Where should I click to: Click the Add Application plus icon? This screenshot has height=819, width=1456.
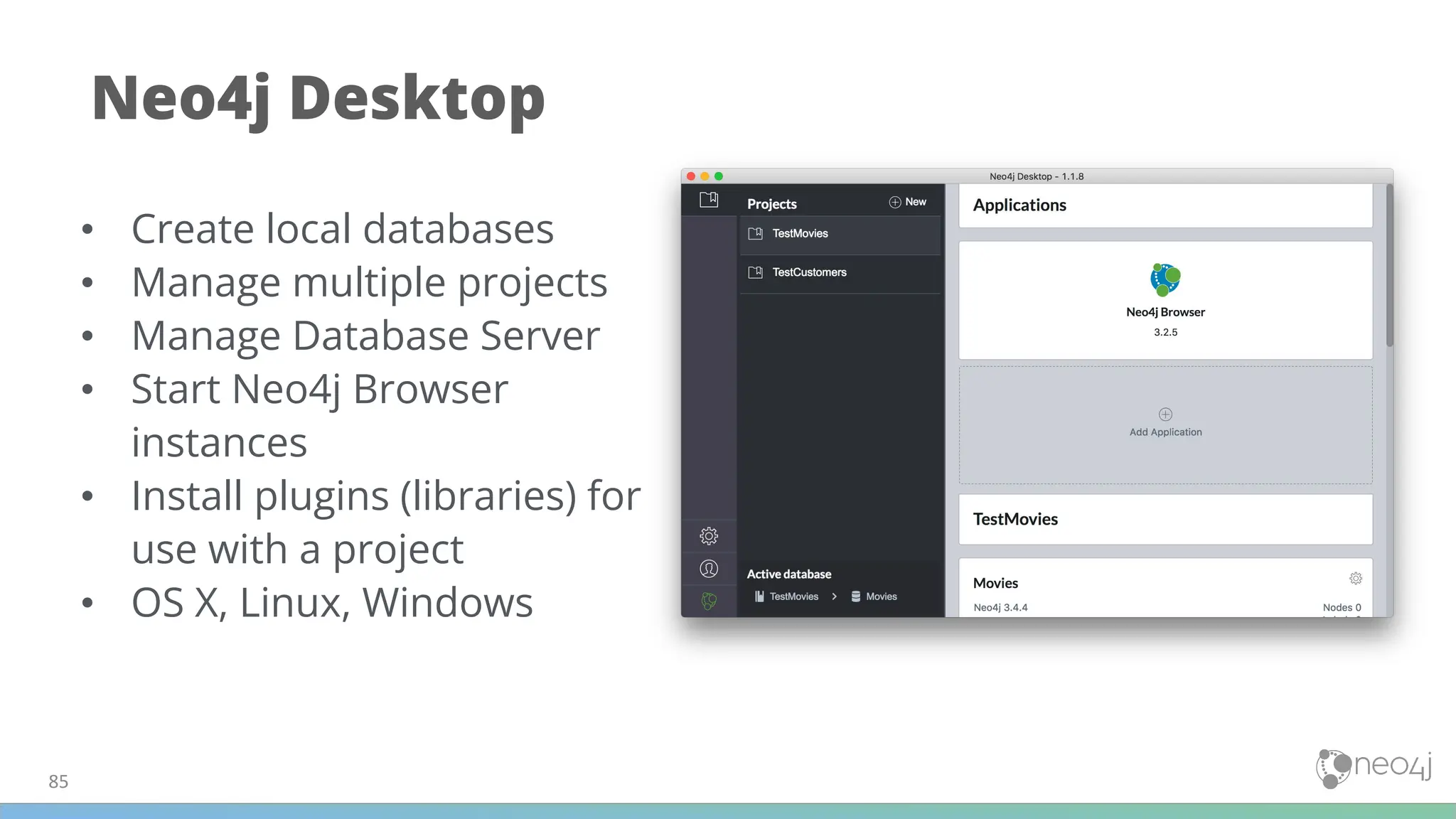(1165, 414)
